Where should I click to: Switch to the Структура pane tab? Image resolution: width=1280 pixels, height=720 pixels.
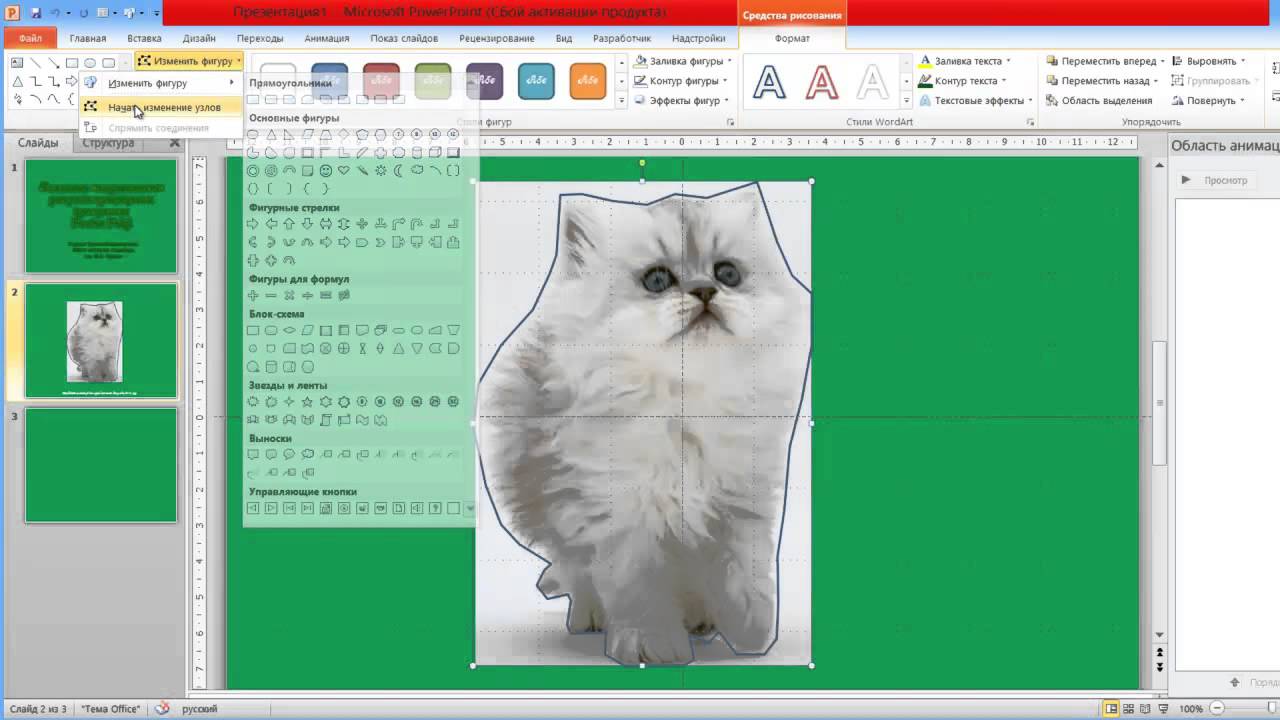[x=108, y=143]
